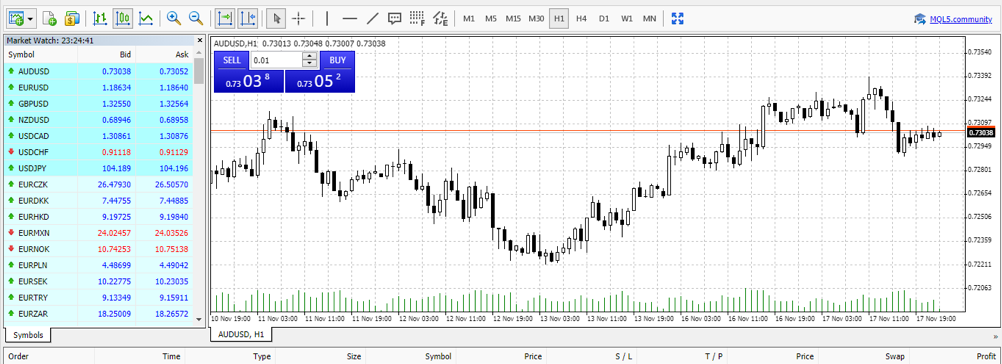The width and height of the screenshot is (1002, 364).
Task: Set timeframe to M30
Action: coord(536,19)
